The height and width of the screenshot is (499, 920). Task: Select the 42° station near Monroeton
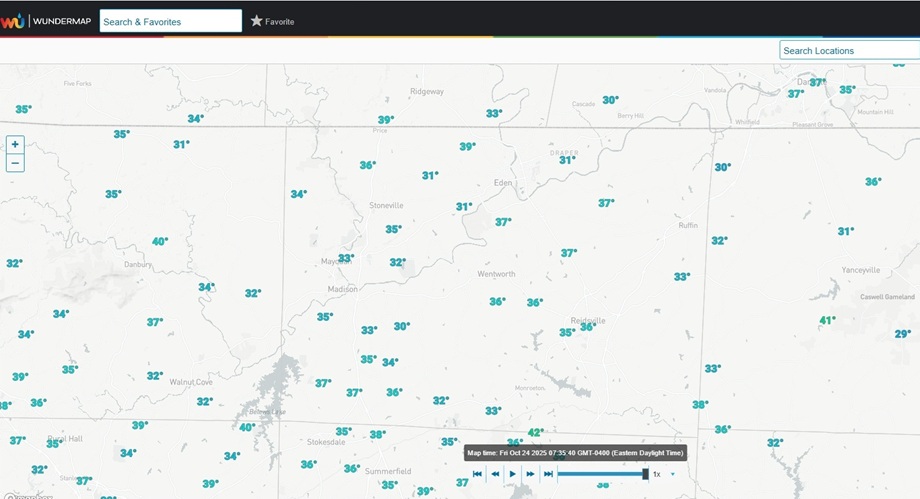tap(535, 433)
